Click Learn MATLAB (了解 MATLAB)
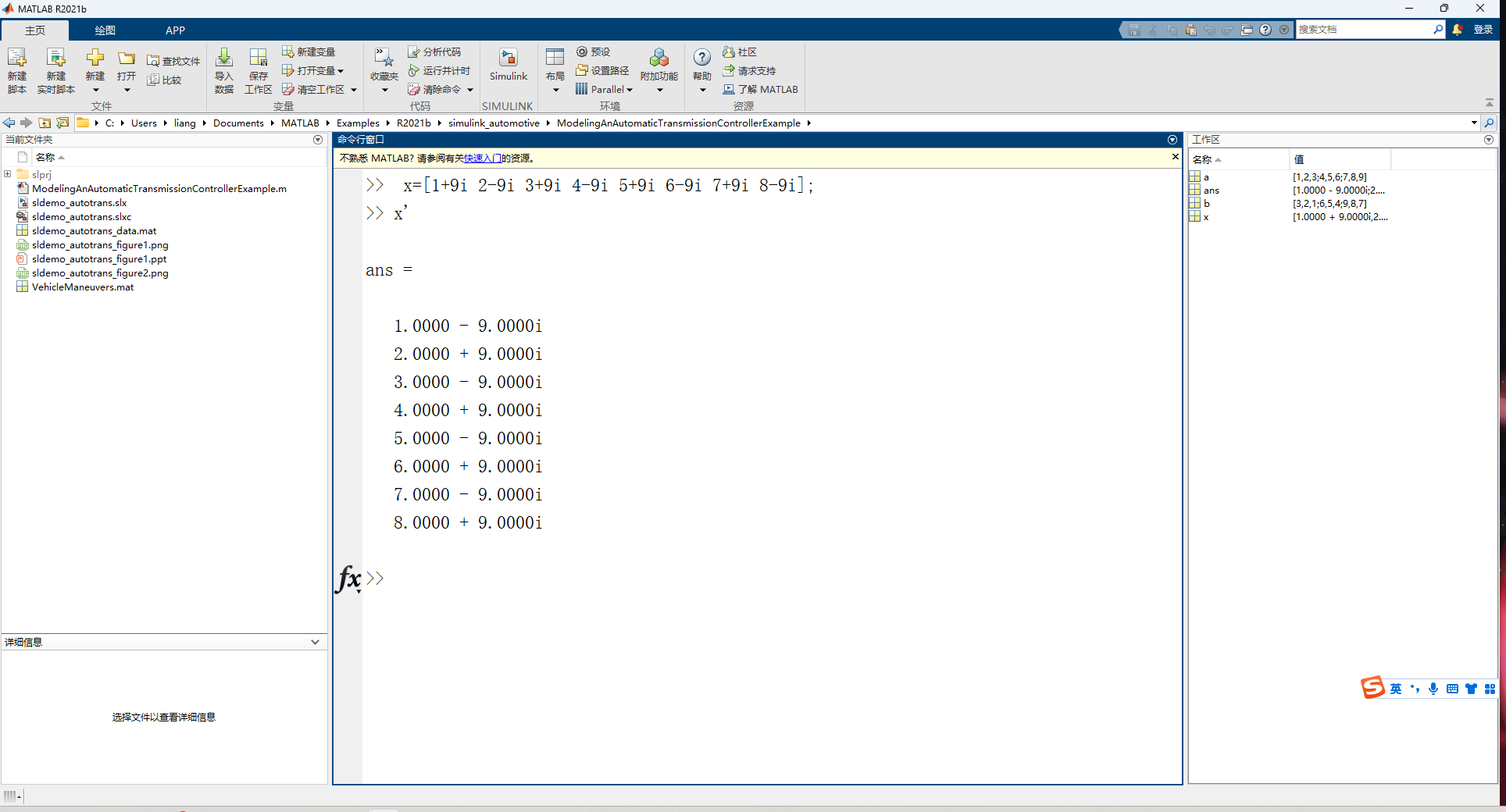 (x=760, y=89)
